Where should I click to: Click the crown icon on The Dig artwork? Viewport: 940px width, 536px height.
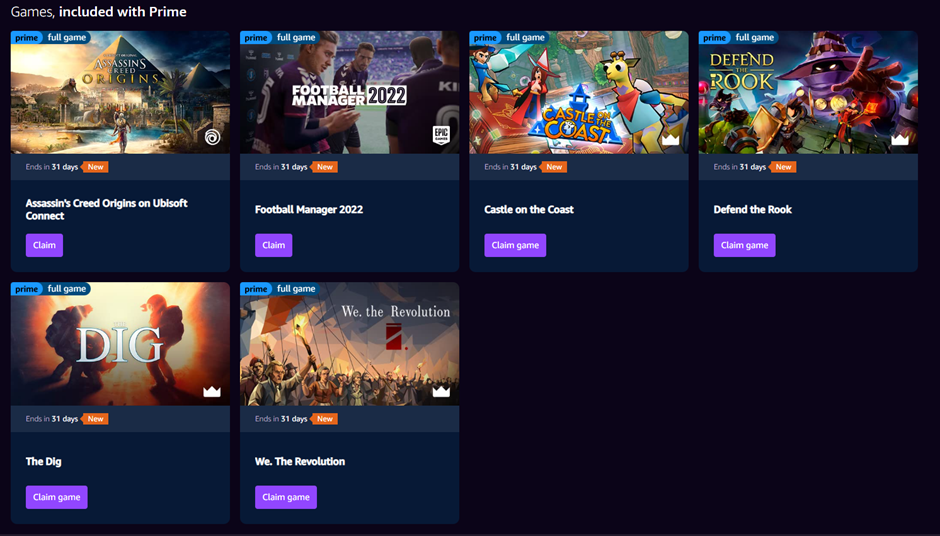point(212,392)
